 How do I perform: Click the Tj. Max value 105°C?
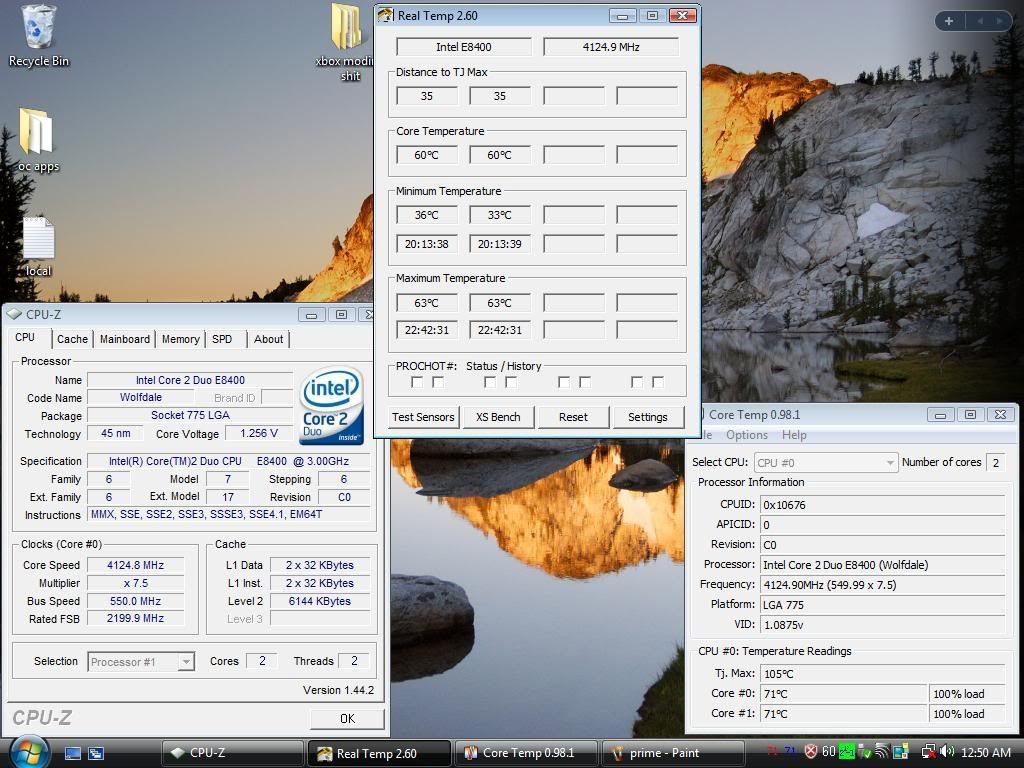coord(882,673)
